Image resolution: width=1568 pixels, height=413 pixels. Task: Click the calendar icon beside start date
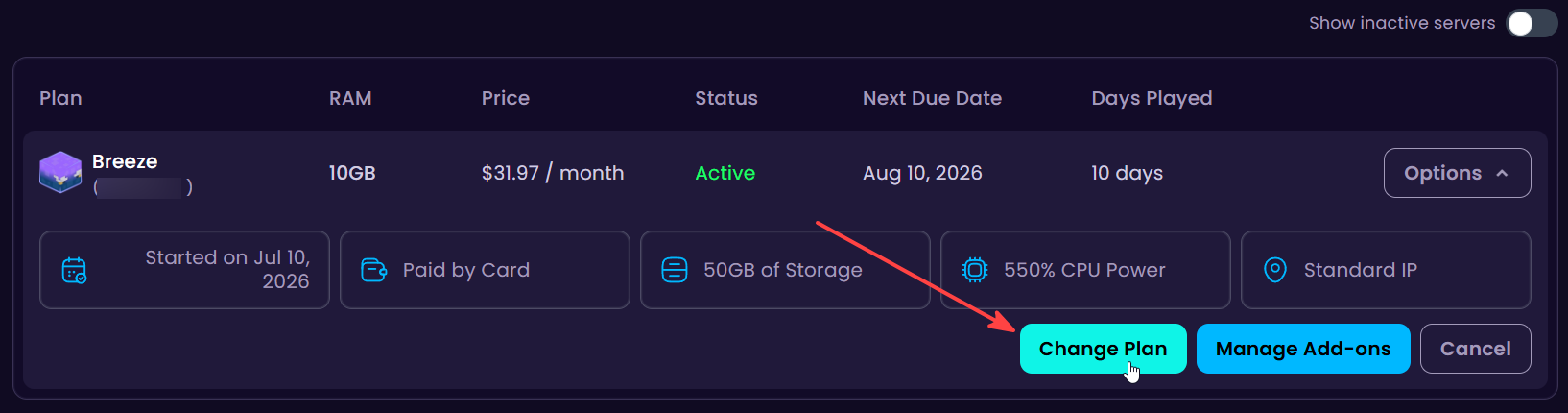click(74, 271)
